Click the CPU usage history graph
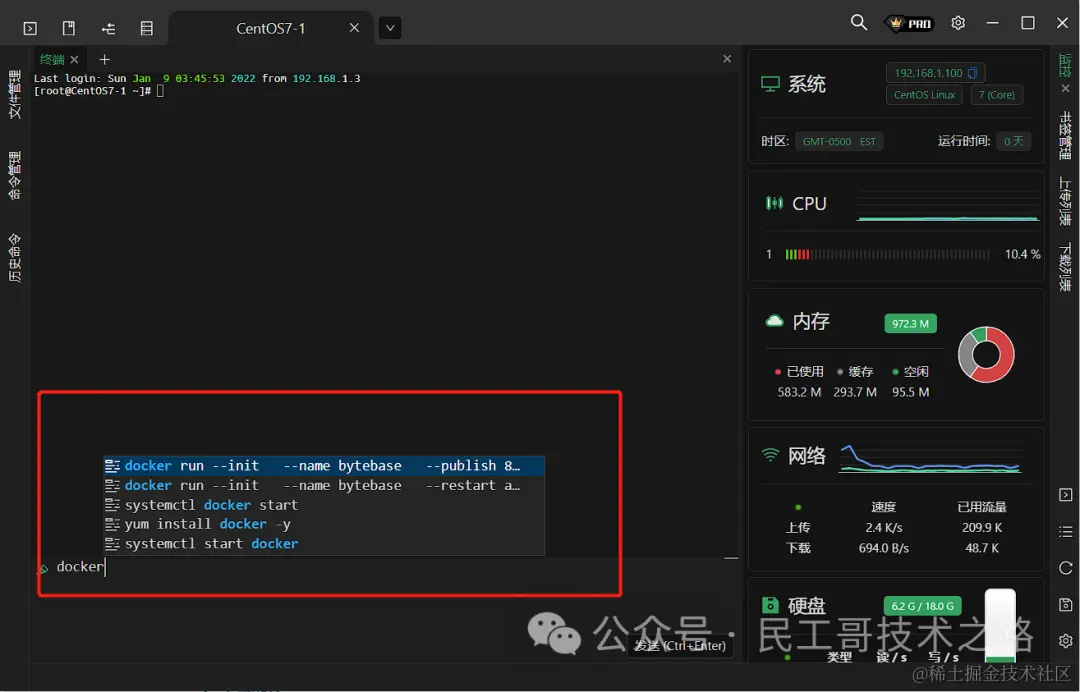The width and height of the screenshot is (1080, 692). (x=948, y=204)
